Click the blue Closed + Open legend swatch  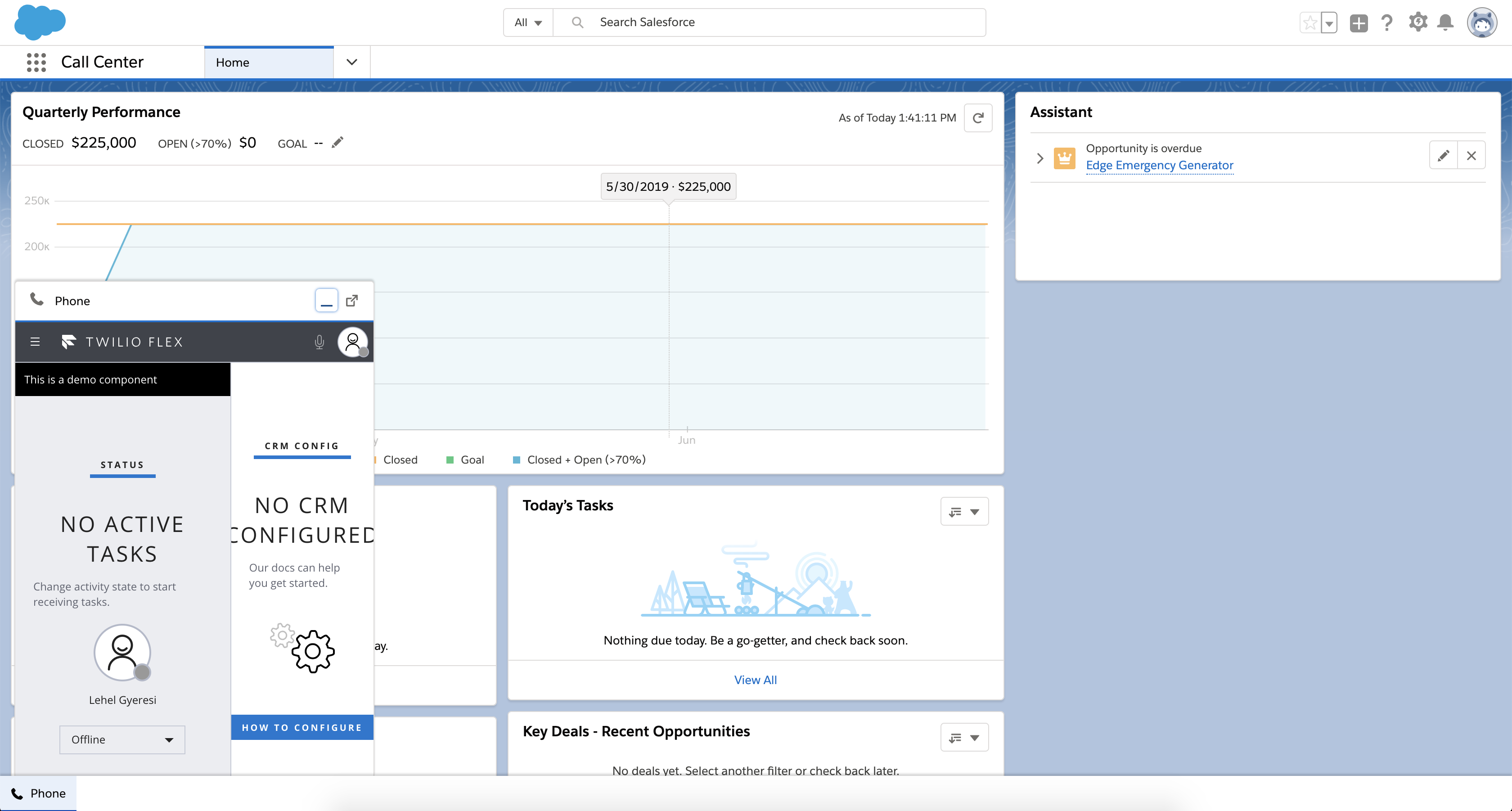click(517, 460)
